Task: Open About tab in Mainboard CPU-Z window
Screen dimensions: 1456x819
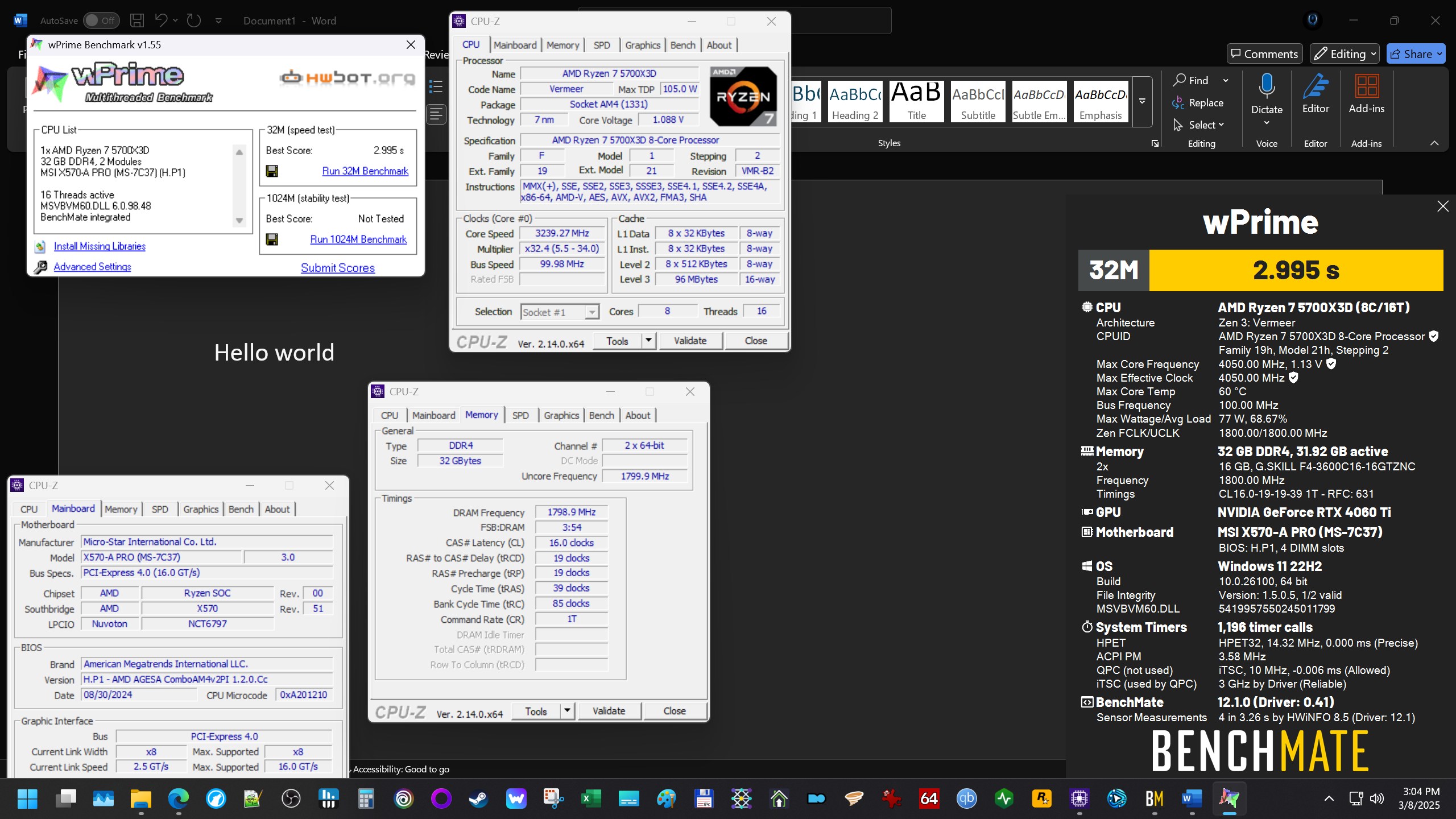Action: [x=277, y=509]
